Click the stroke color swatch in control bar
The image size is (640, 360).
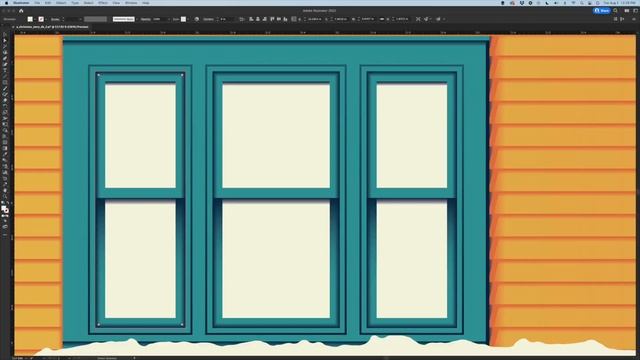click(x=41, y=19)
